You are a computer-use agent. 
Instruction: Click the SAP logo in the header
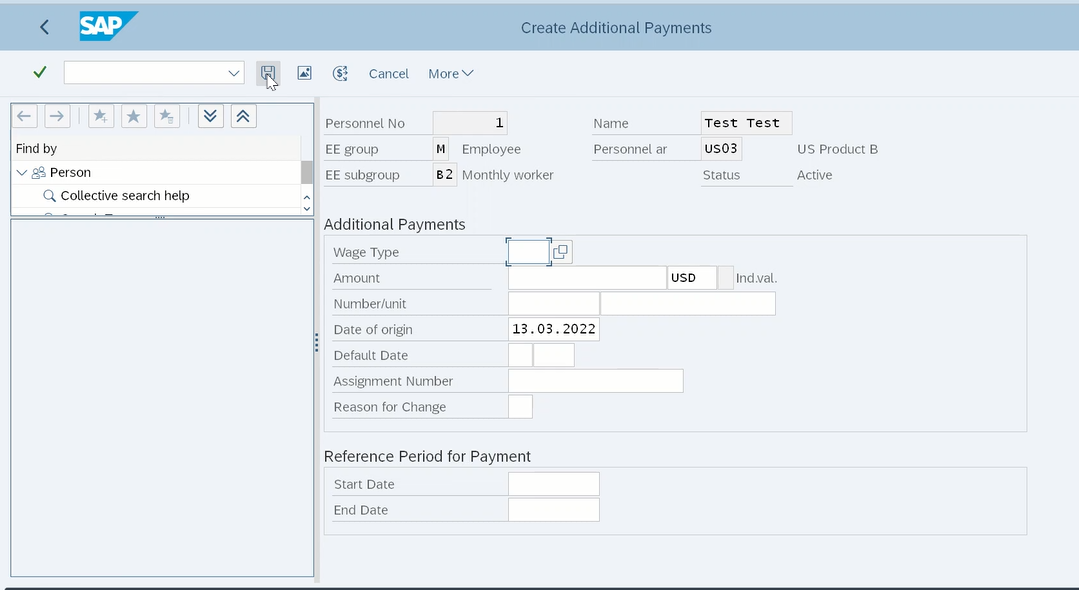pyautogui.click(x=108, y=27)
